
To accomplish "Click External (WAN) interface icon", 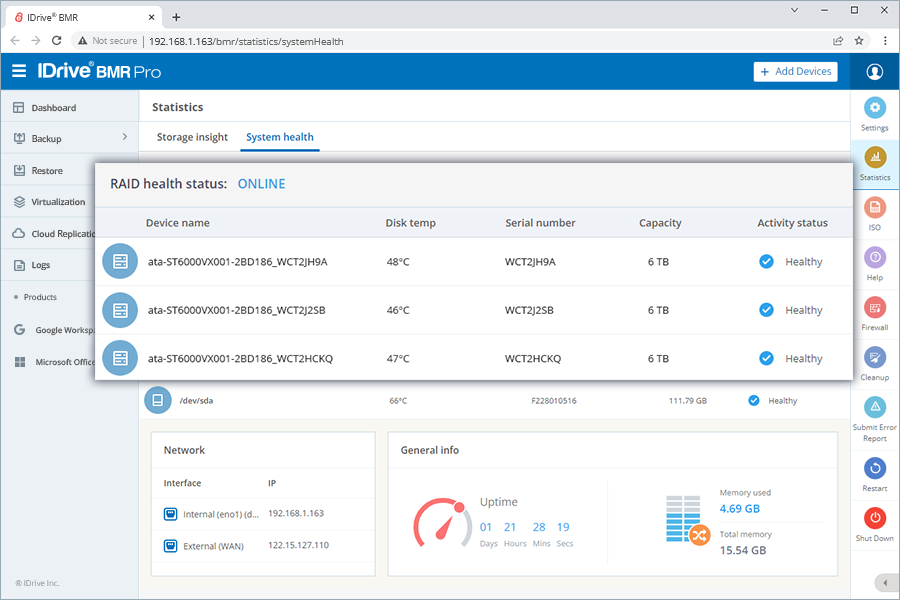I will 170,545.
